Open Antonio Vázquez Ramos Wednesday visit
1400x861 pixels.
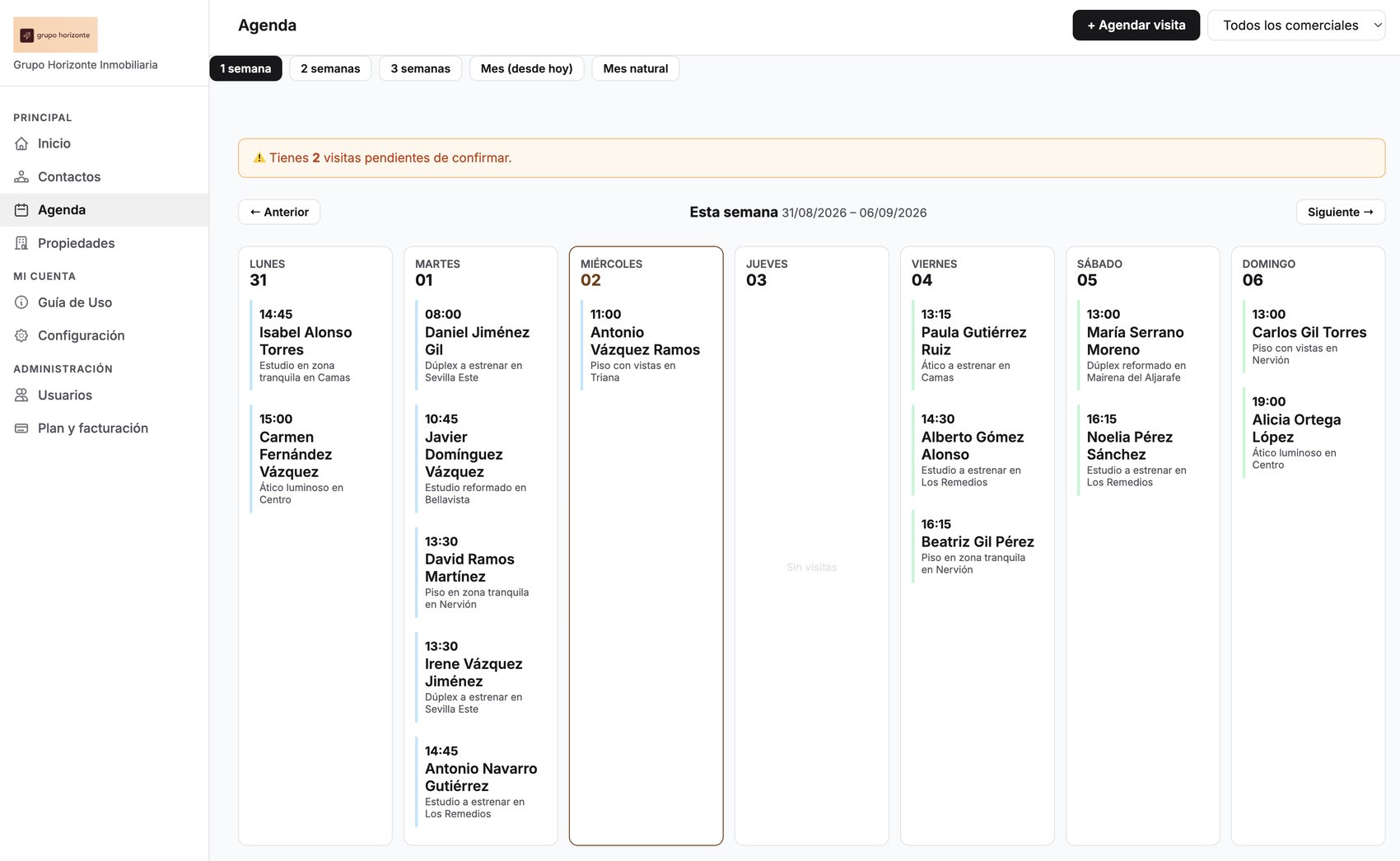pyautogui.click(x=646, y=345)
